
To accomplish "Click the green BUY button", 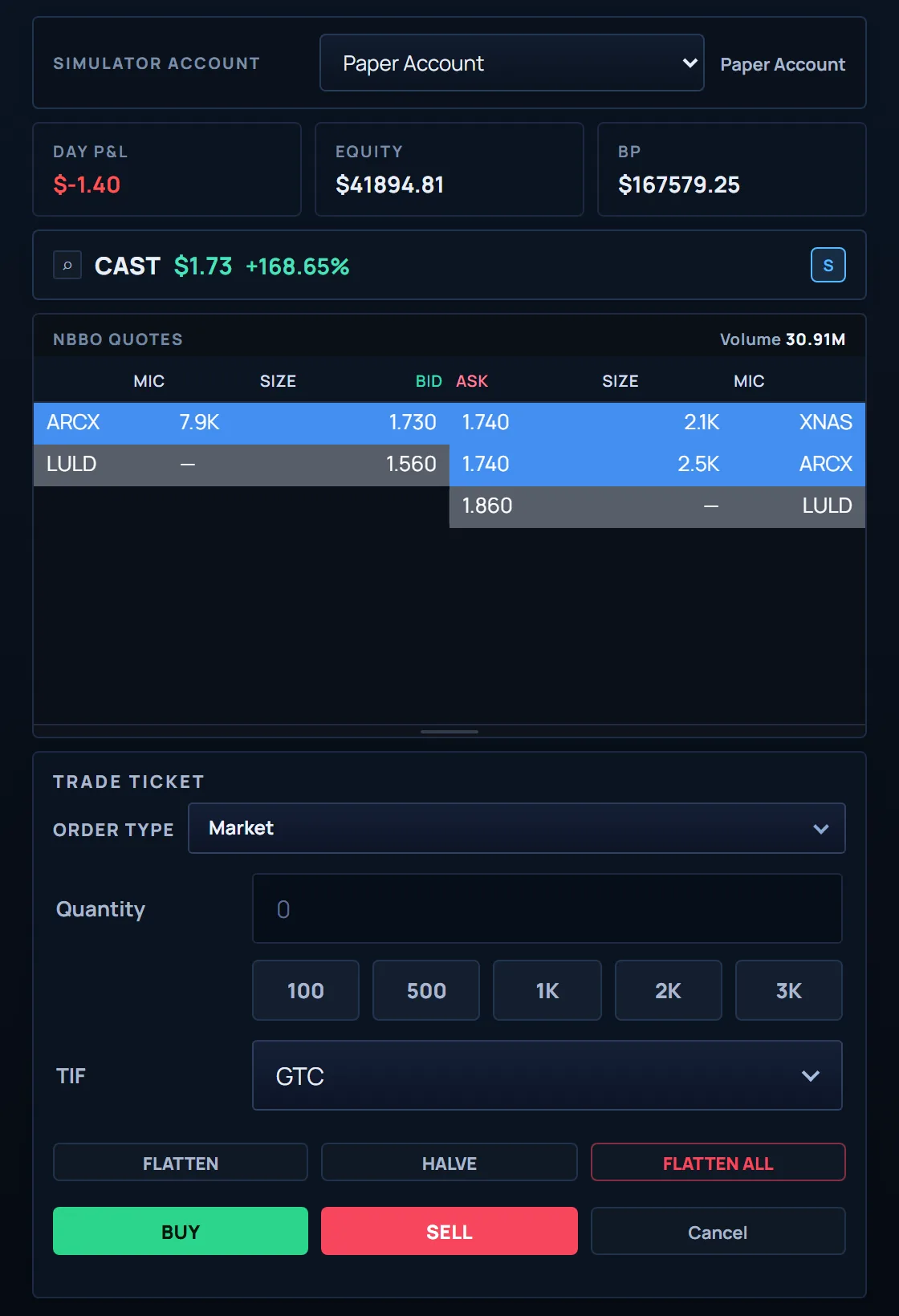I will pos(181,1231).
